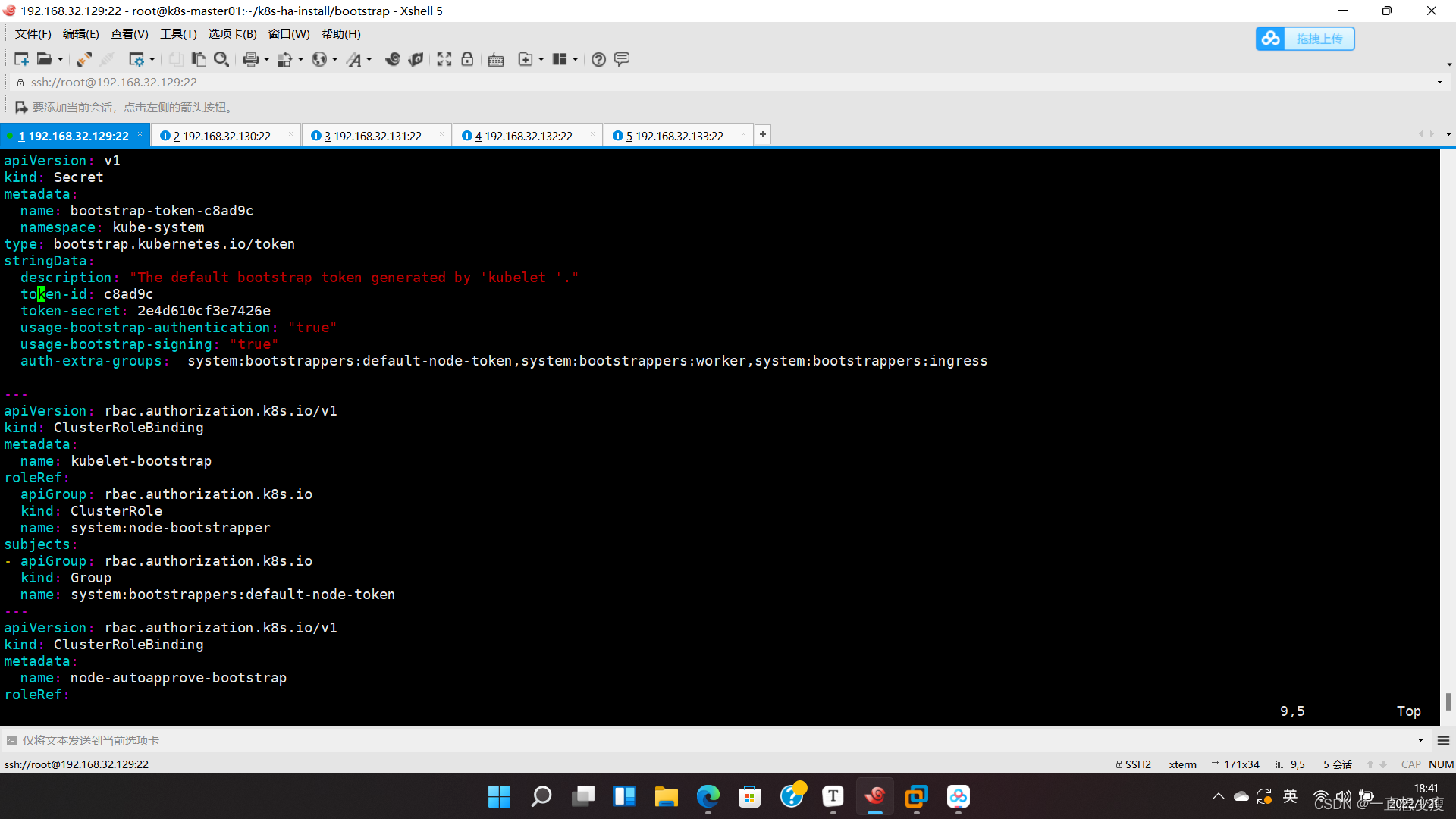Click the compose bar hamburger menu

pyautogui.click(x=1443, y=740)
